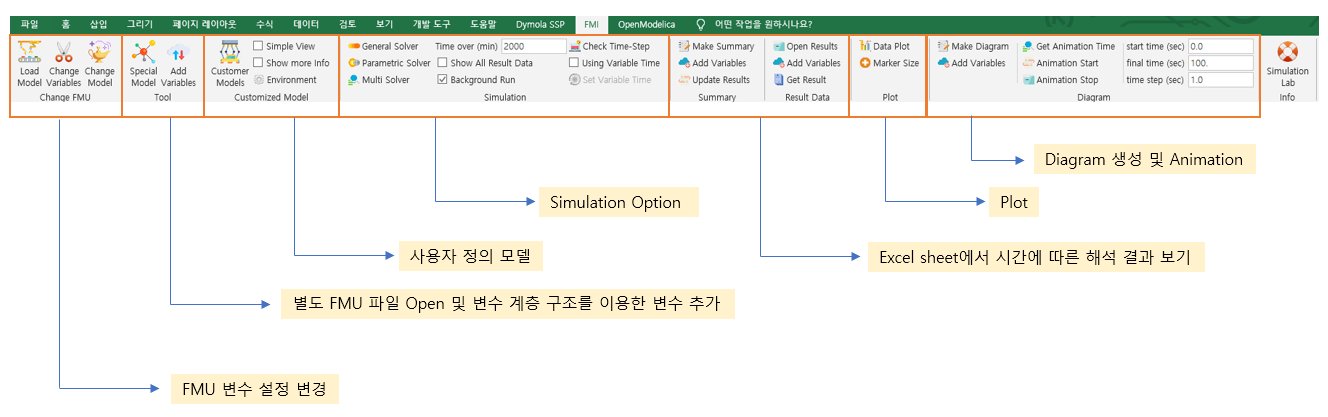Enable the Simple View checkbox
Viewport: 1328px width, 417px height.
[x=259, y=46]
